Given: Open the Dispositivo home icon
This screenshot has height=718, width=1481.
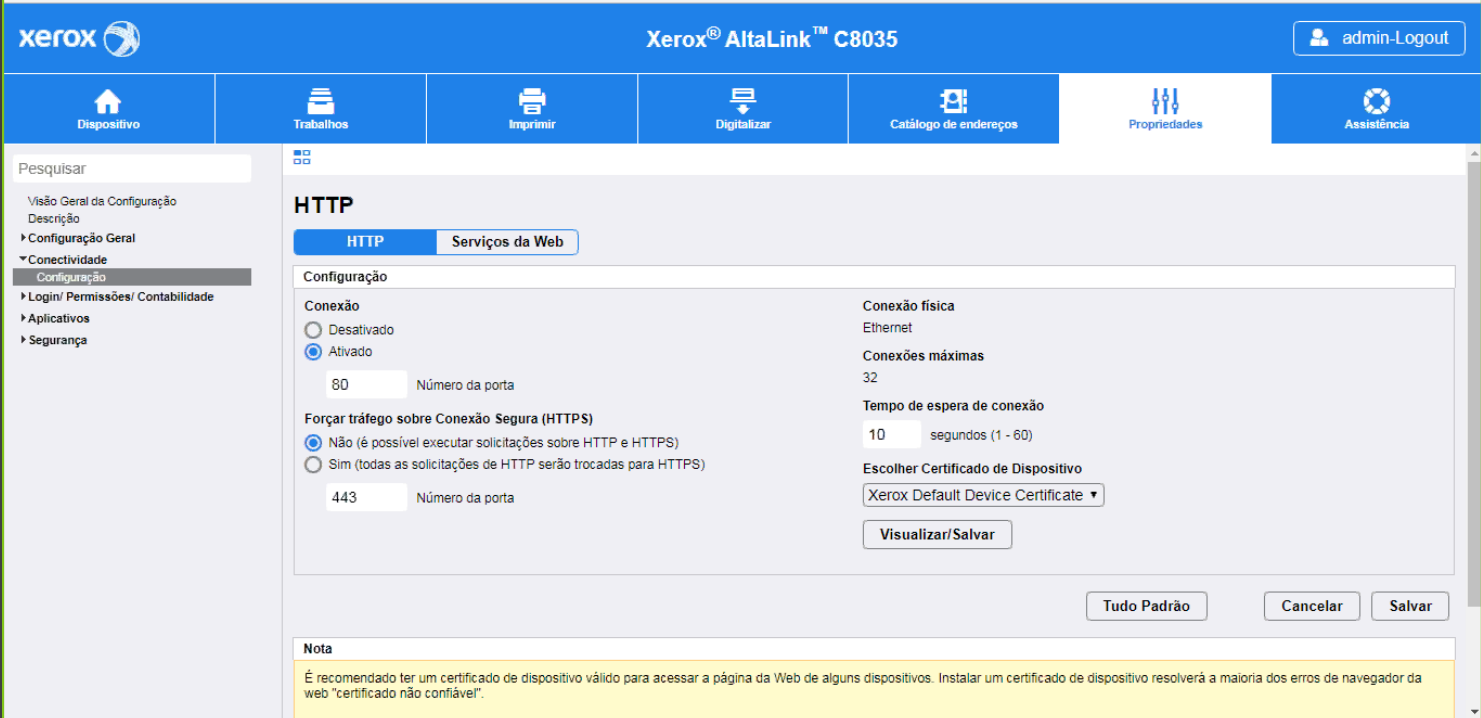Looking at the screenshot, I should tap(108, 102).
